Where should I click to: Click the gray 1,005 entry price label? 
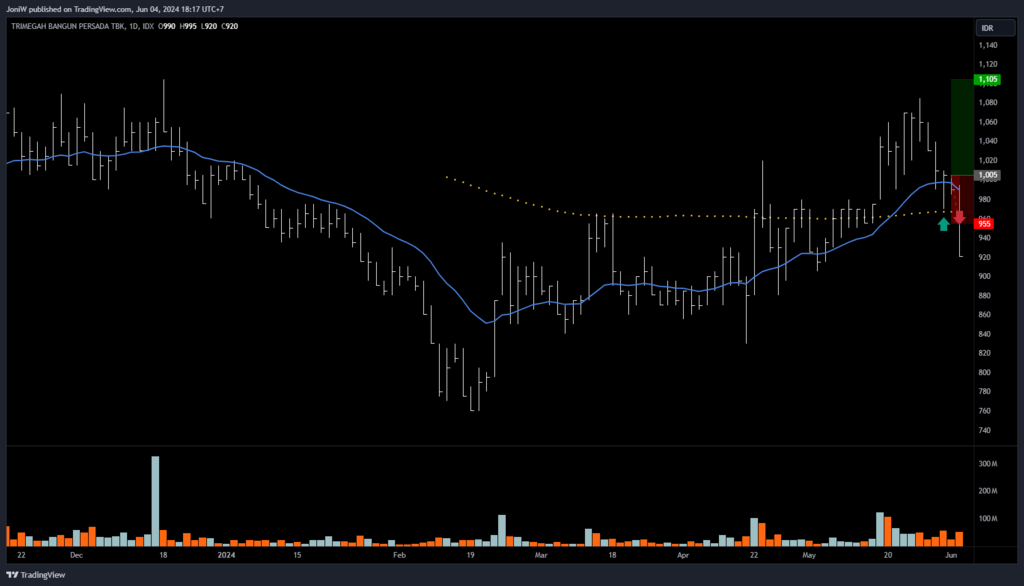988,175
